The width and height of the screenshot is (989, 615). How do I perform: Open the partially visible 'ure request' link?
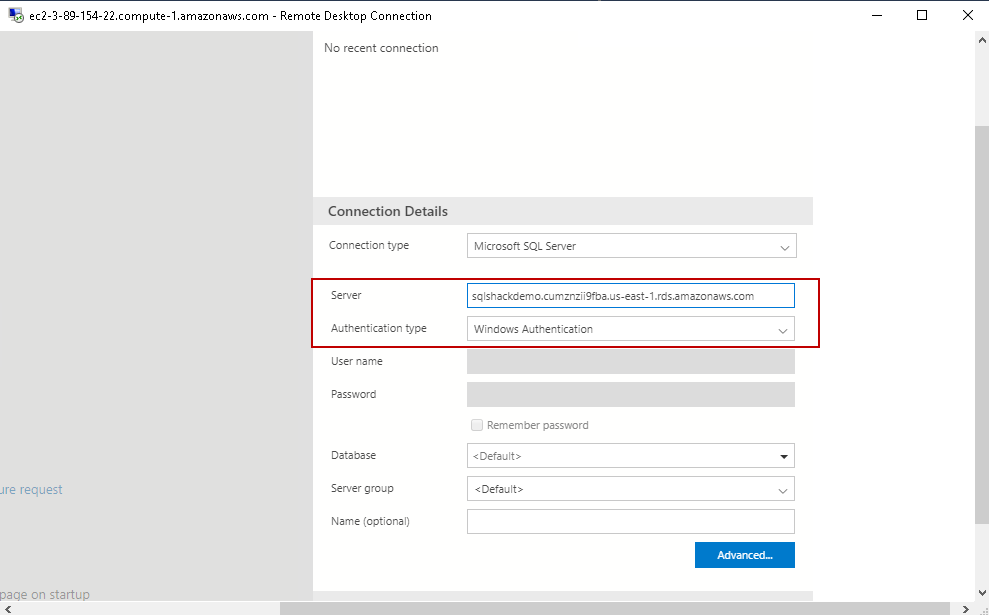pos(31,490)
